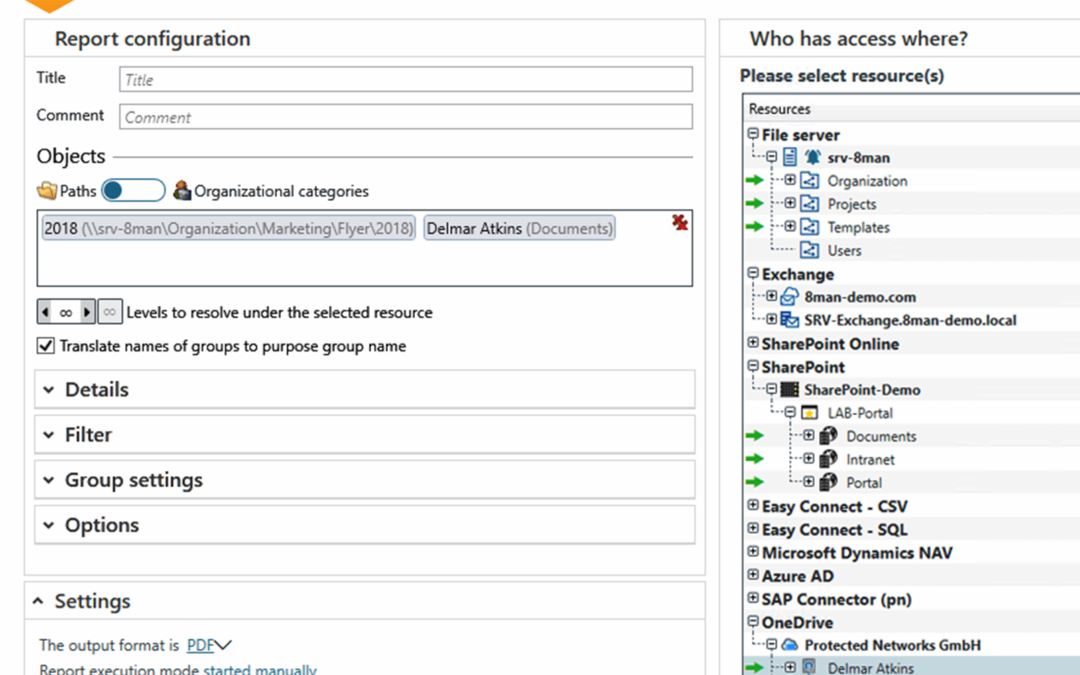Image resolution: width=1080 pixels, height=675 pixels.
Task: Expand the Filter section
Action: point(364,435)
